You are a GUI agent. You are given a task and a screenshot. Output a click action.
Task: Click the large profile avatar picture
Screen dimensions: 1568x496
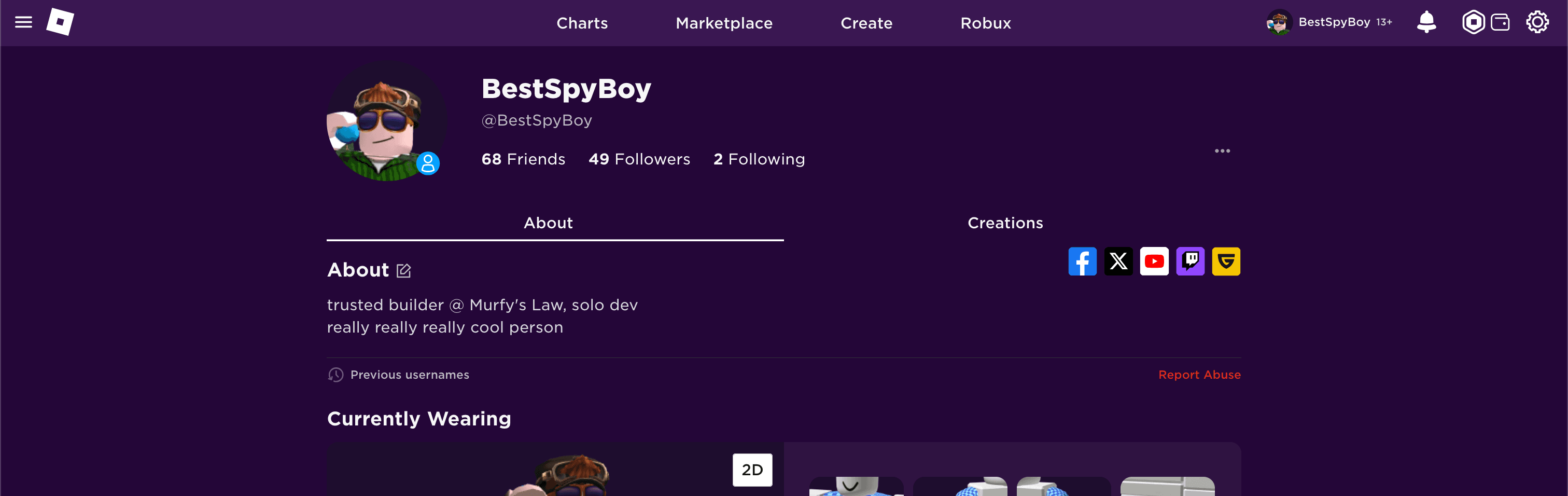point(386,121)
